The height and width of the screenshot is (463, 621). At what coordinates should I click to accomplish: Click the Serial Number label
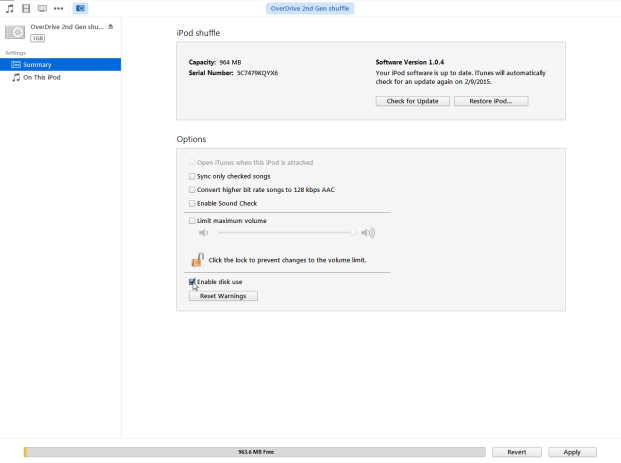coord(211,73)
